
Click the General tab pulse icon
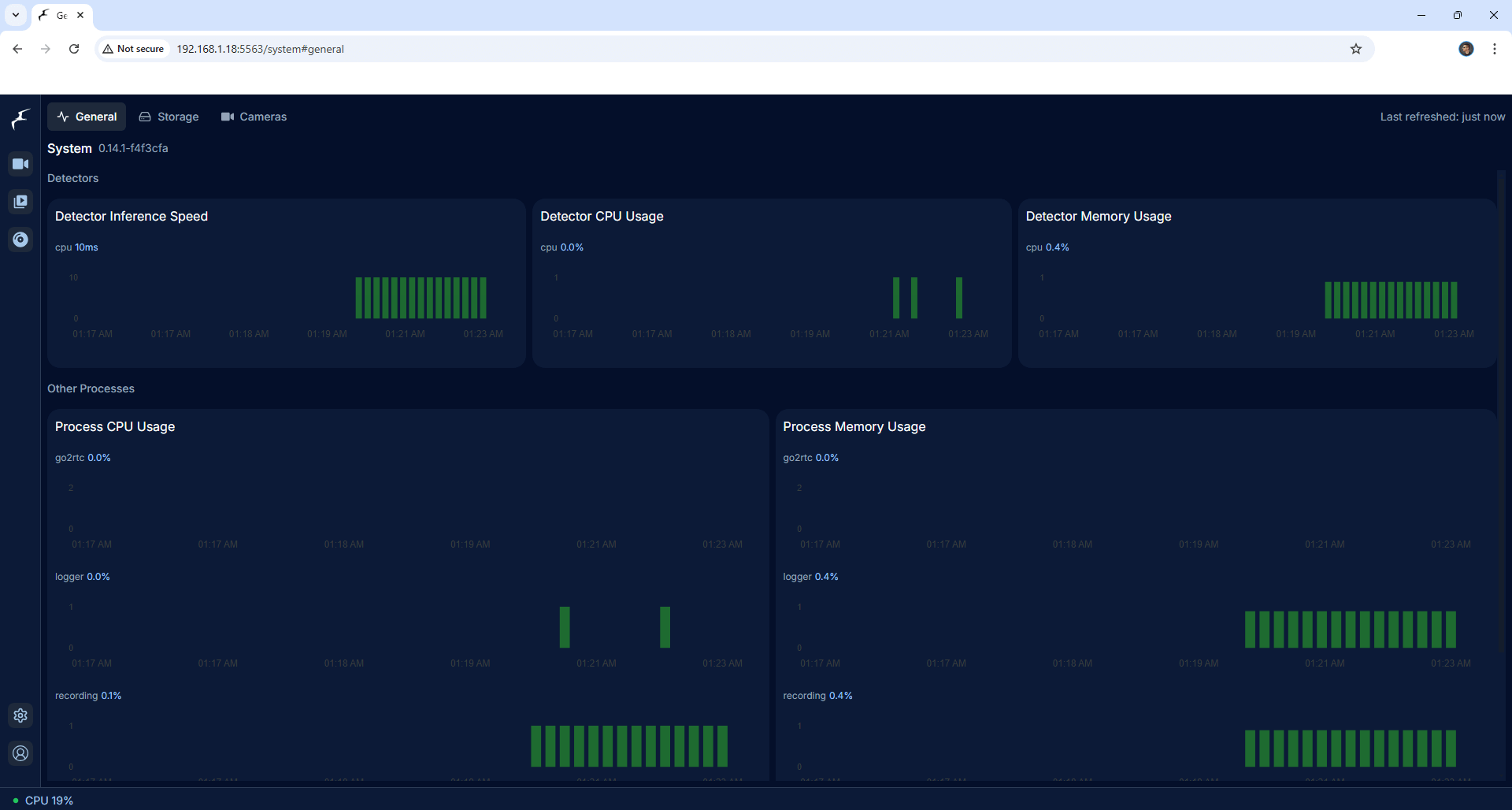click(x=63, y=117)
